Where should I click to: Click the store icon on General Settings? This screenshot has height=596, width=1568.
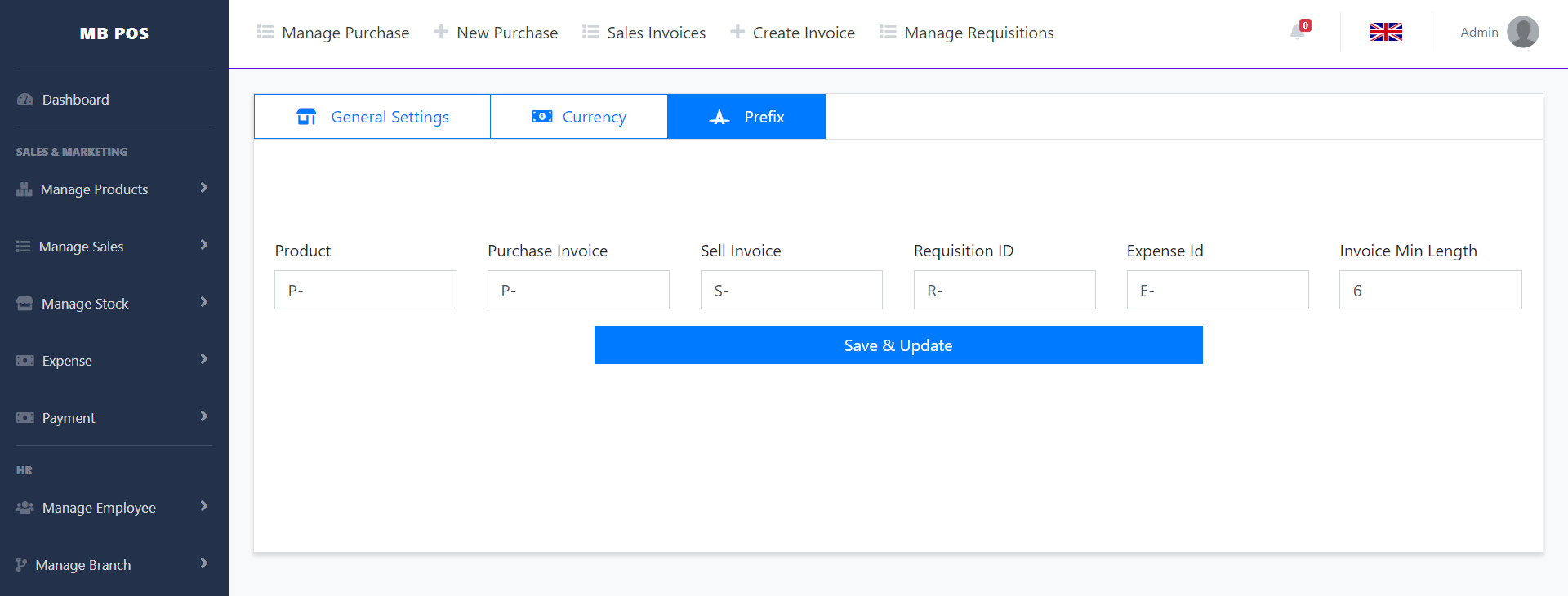click(x=306, y=117)
